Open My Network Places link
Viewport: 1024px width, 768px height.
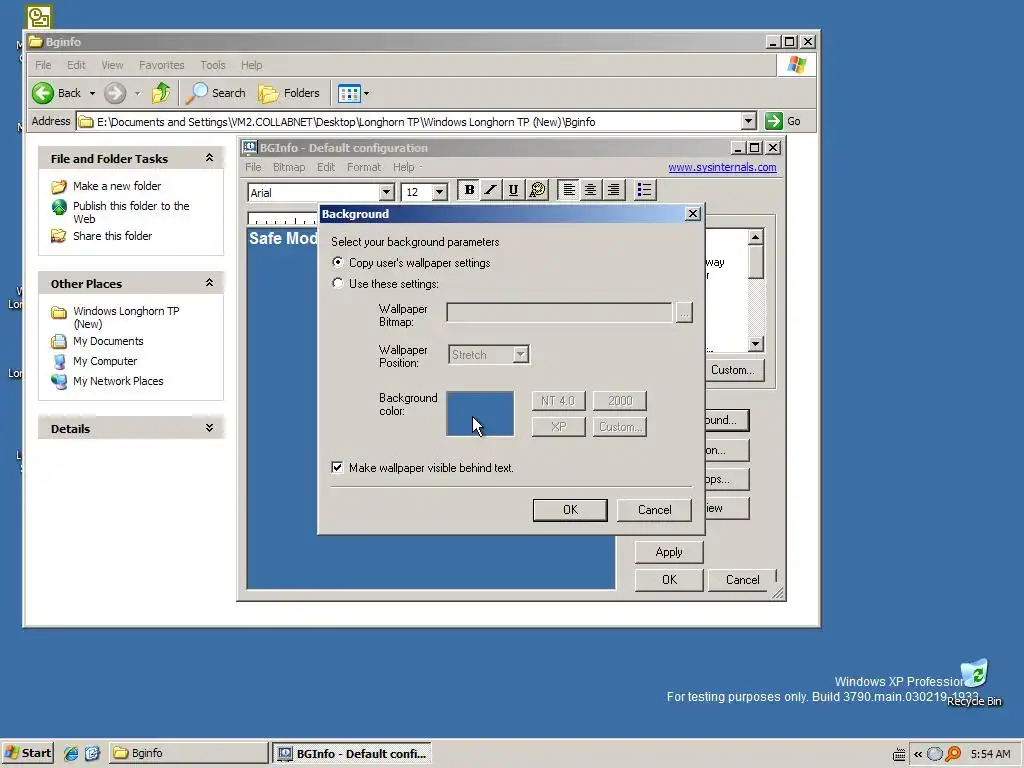point(118,381)
